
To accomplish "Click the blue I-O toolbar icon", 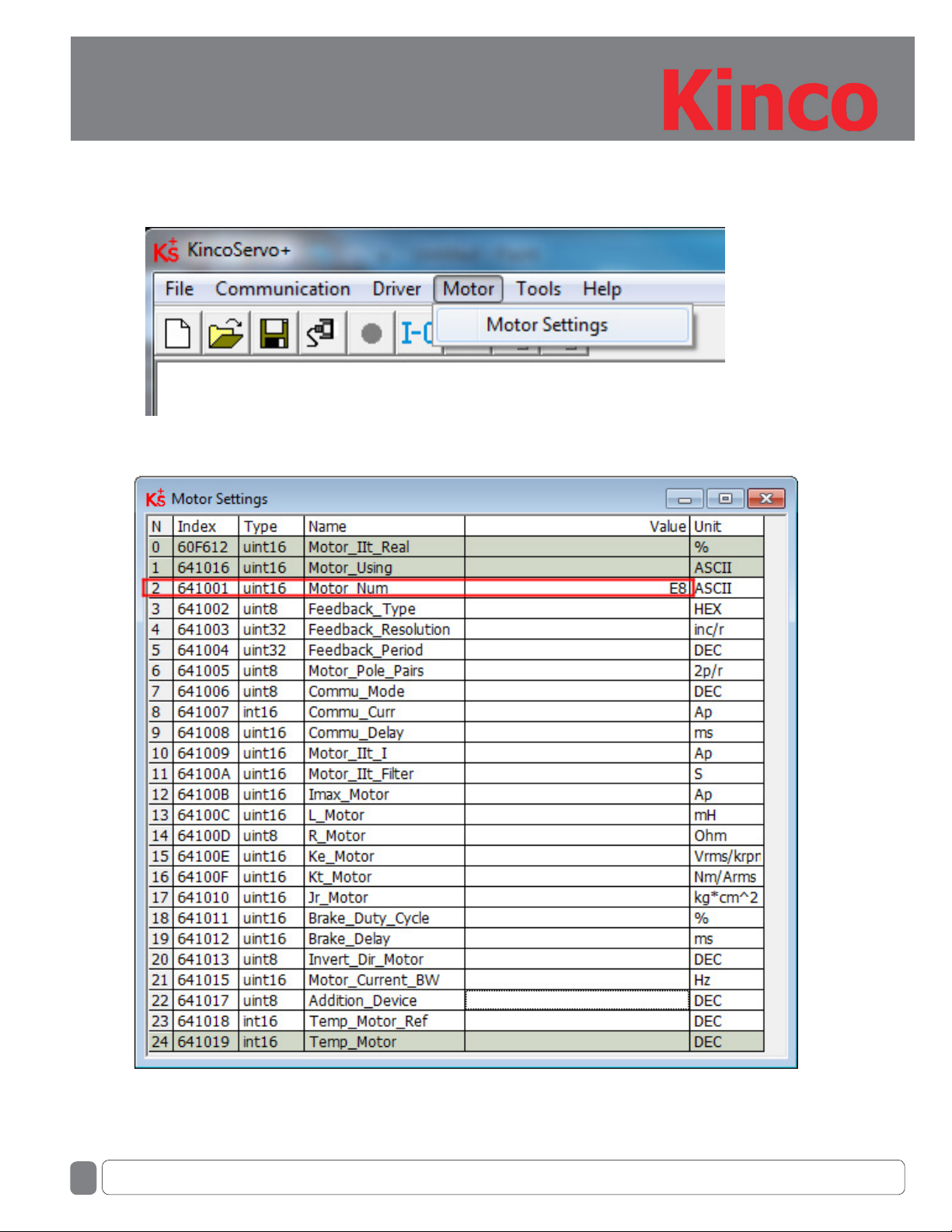I will (417, 333).
